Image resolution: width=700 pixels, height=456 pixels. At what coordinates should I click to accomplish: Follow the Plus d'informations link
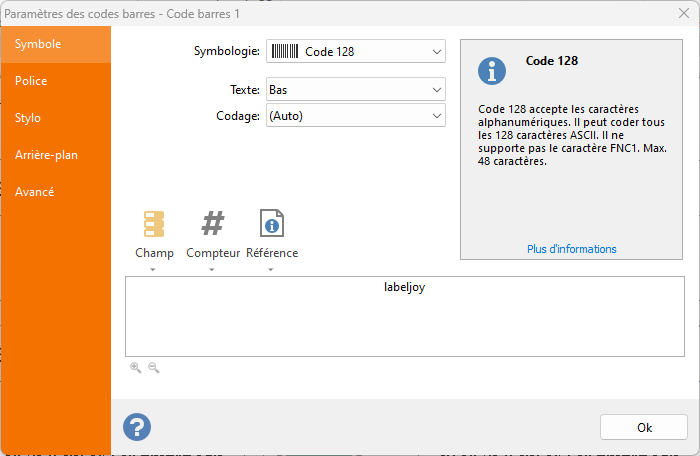click(x=572, y=249)
